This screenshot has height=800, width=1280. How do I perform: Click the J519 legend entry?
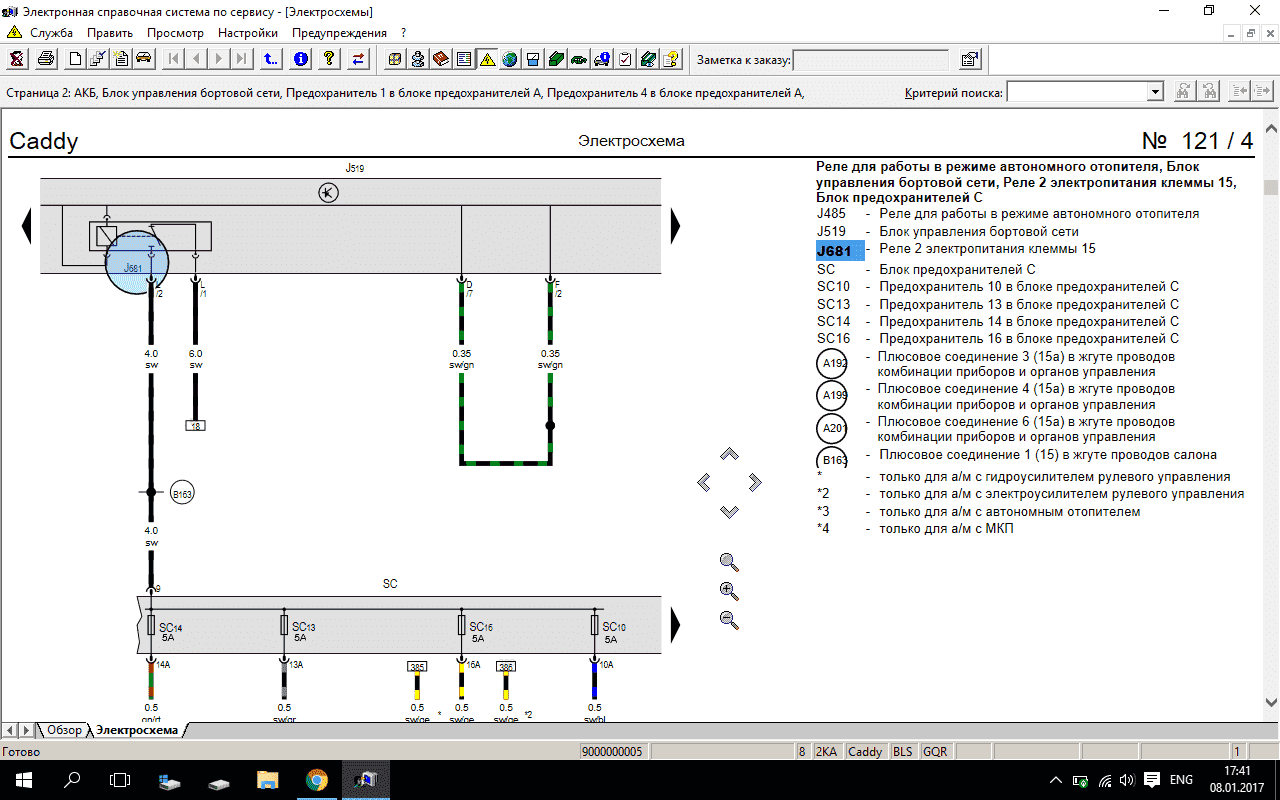947,231
